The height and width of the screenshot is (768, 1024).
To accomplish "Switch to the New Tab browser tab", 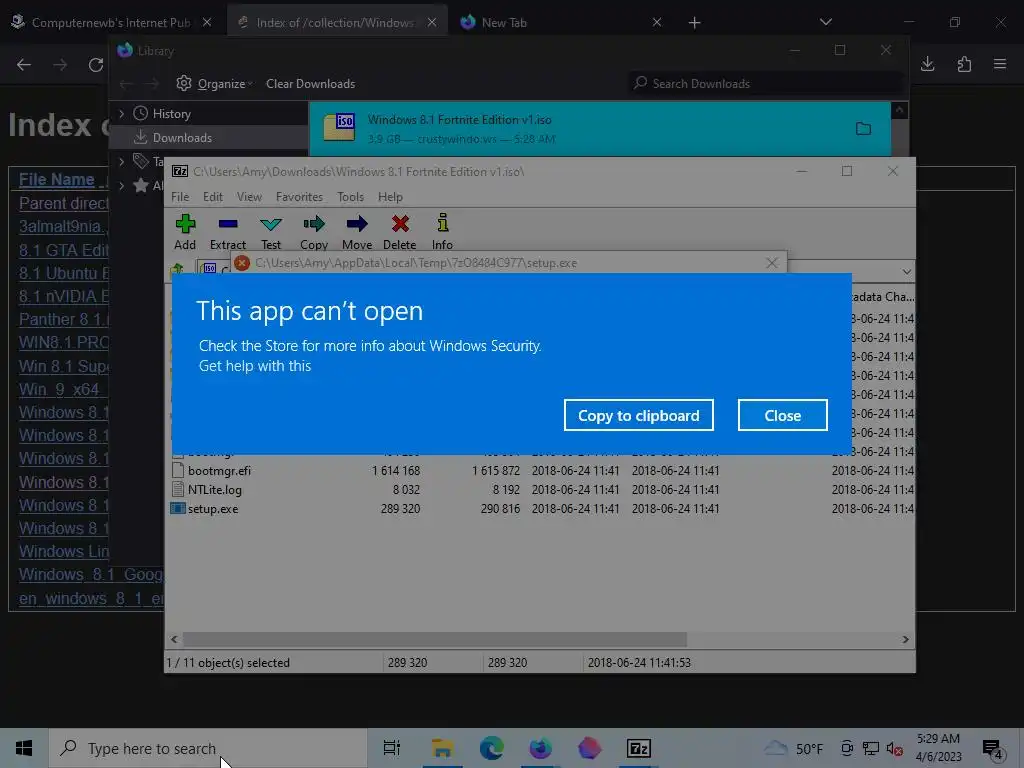I will pyautogui.click(x=504, y=22).
